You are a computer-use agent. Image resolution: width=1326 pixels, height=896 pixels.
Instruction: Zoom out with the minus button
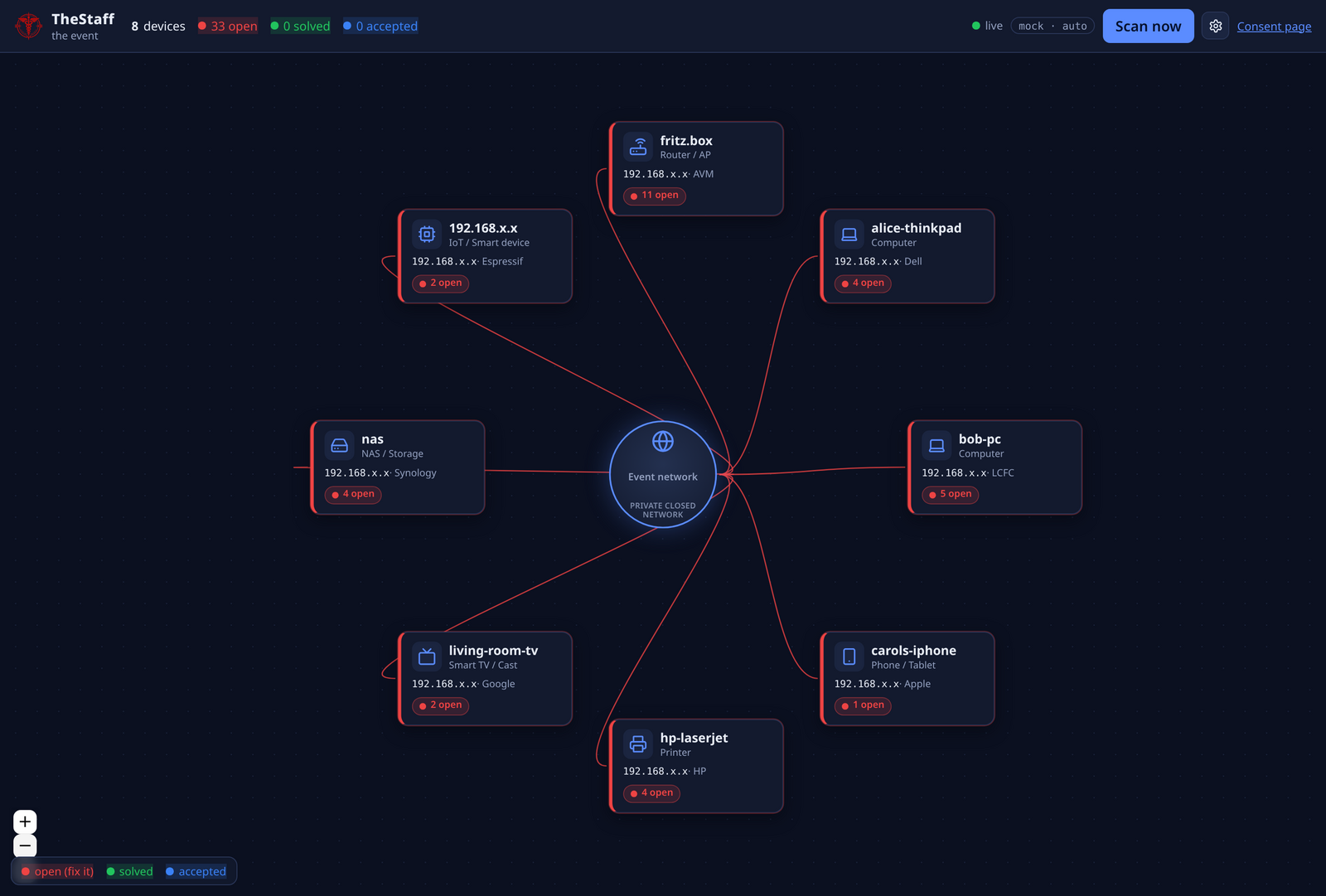coord(25,845)
